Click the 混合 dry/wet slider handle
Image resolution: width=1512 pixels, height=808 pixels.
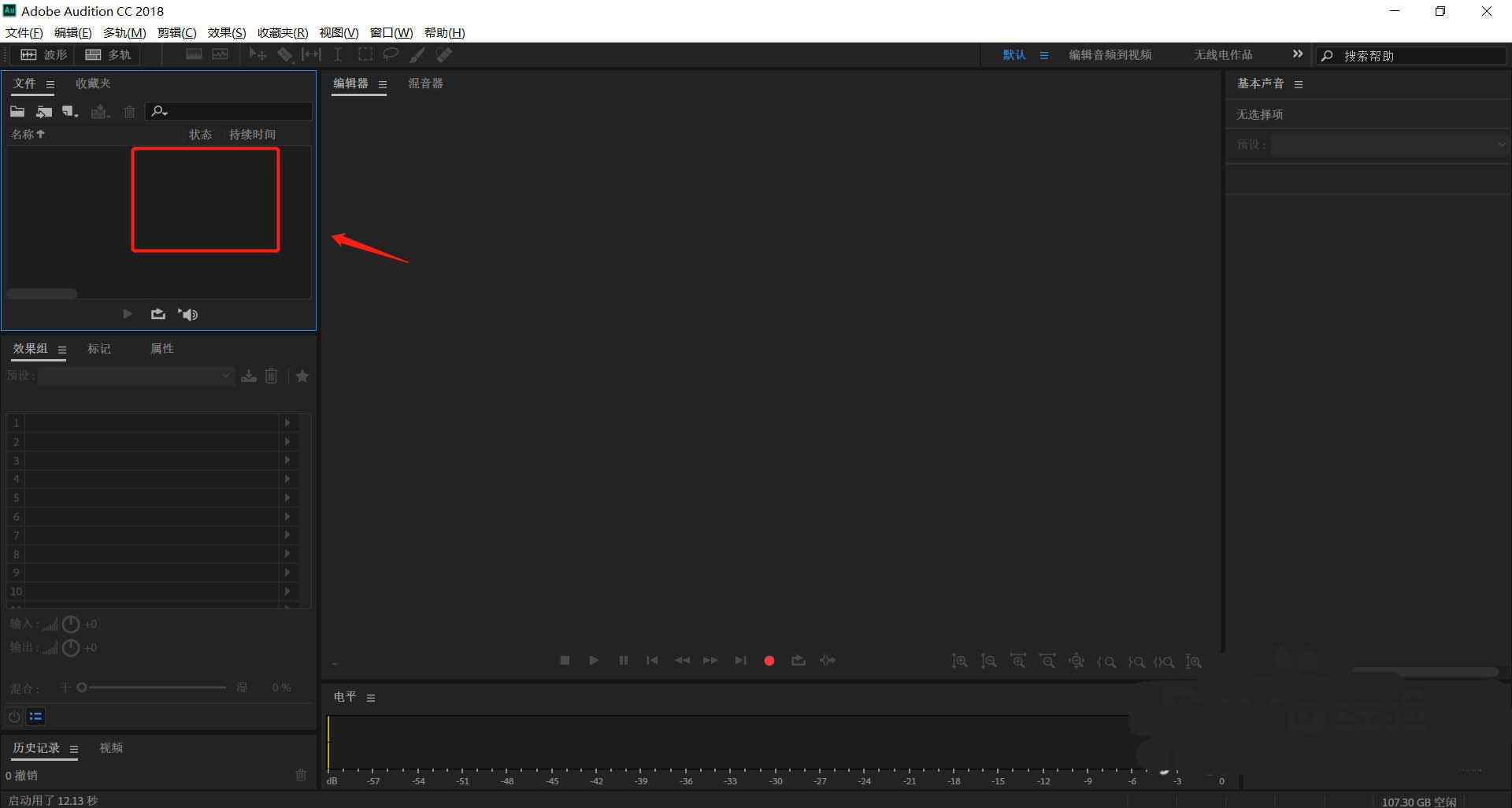tap(82, 688)
